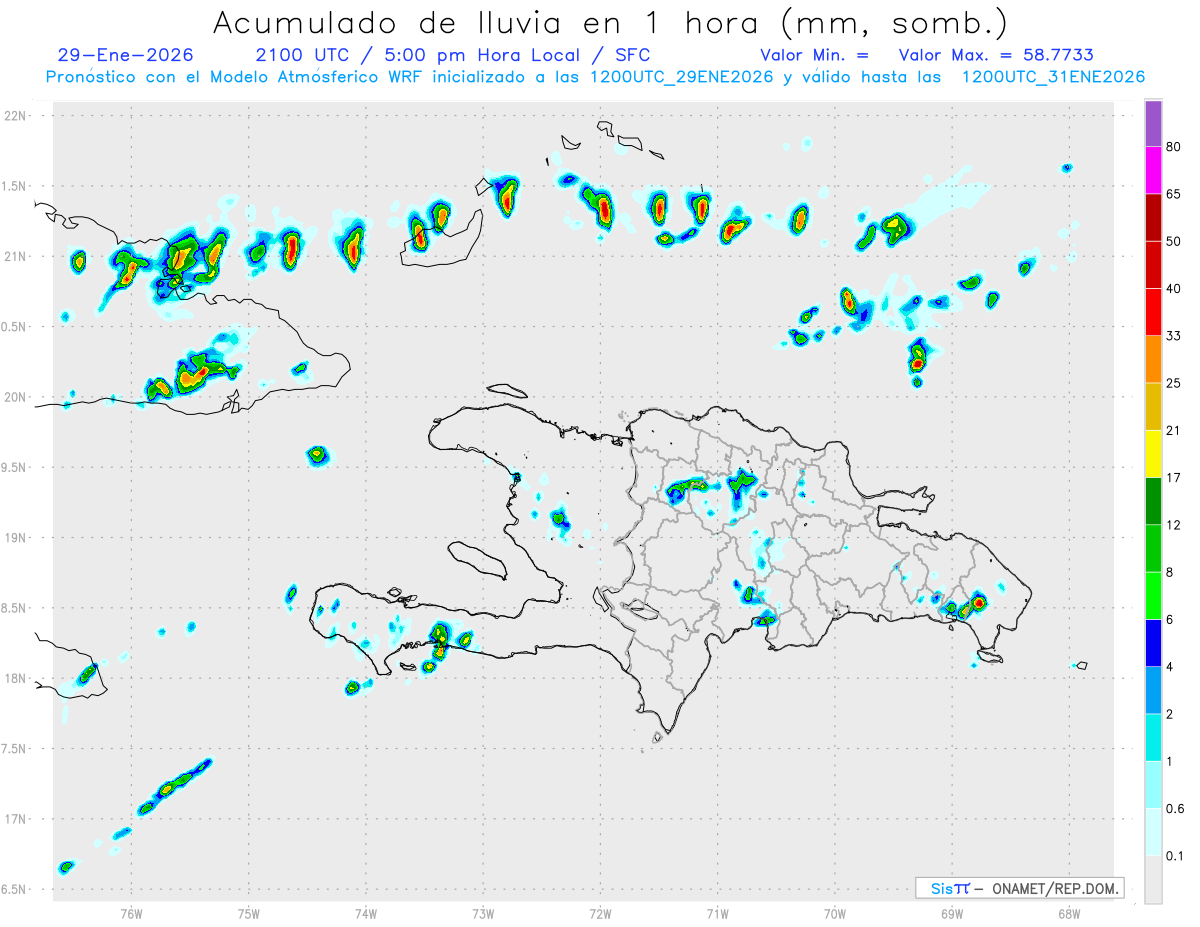Choose the dark blue swatch between 4 and 6

point(1153,643)
